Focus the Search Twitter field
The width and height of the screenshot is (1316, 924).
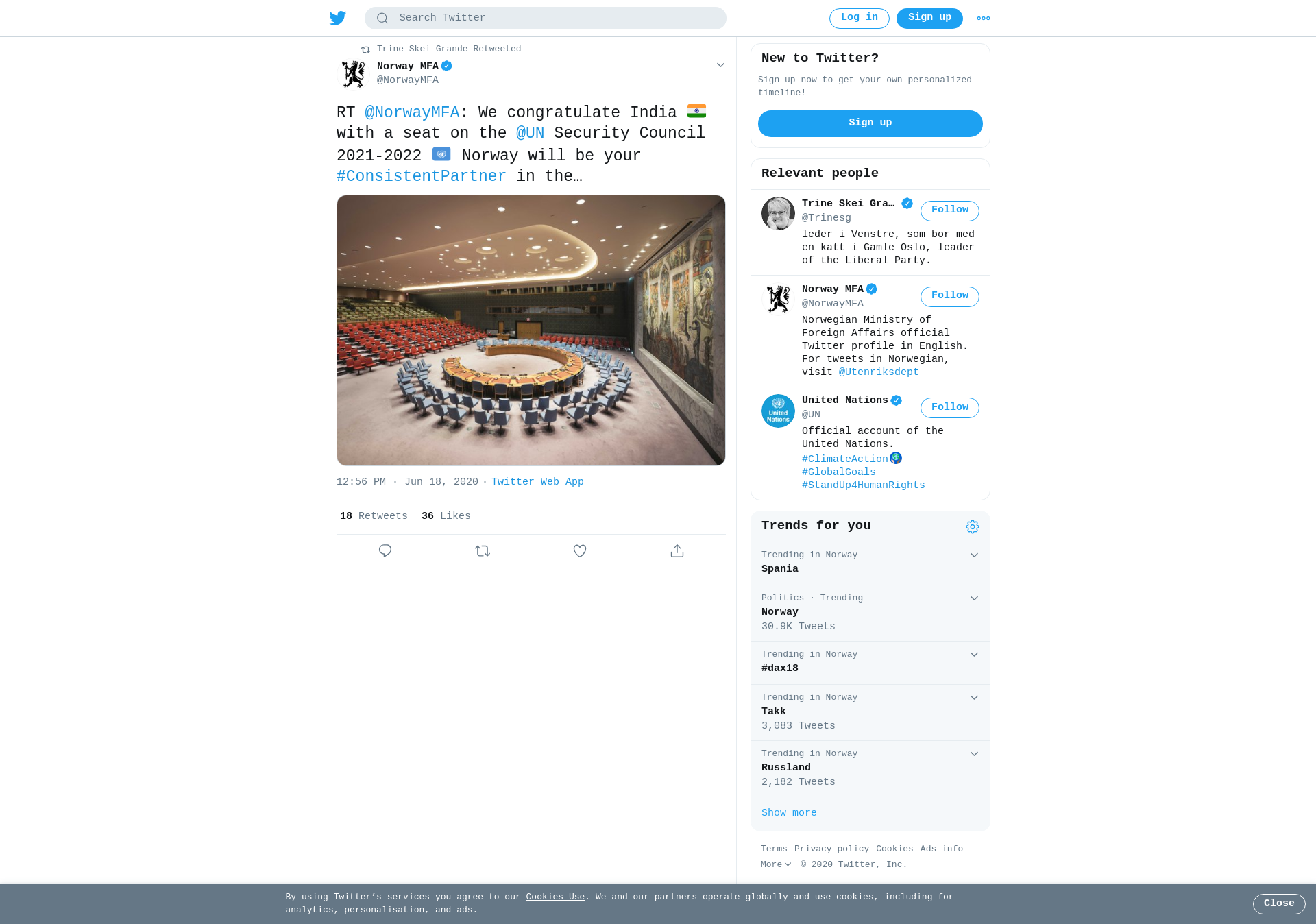(x=546, y=19)
